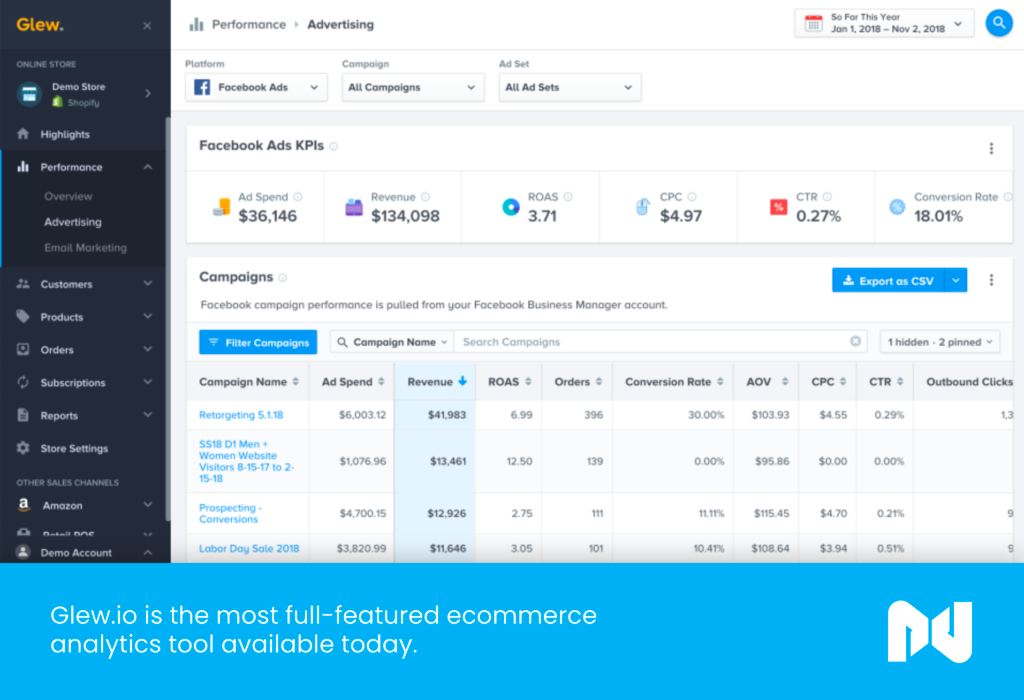Open the Facebook Ads KPIs kebab menu
The height and width of the screenshot is (700, 1024).
(x=991, y=148)
